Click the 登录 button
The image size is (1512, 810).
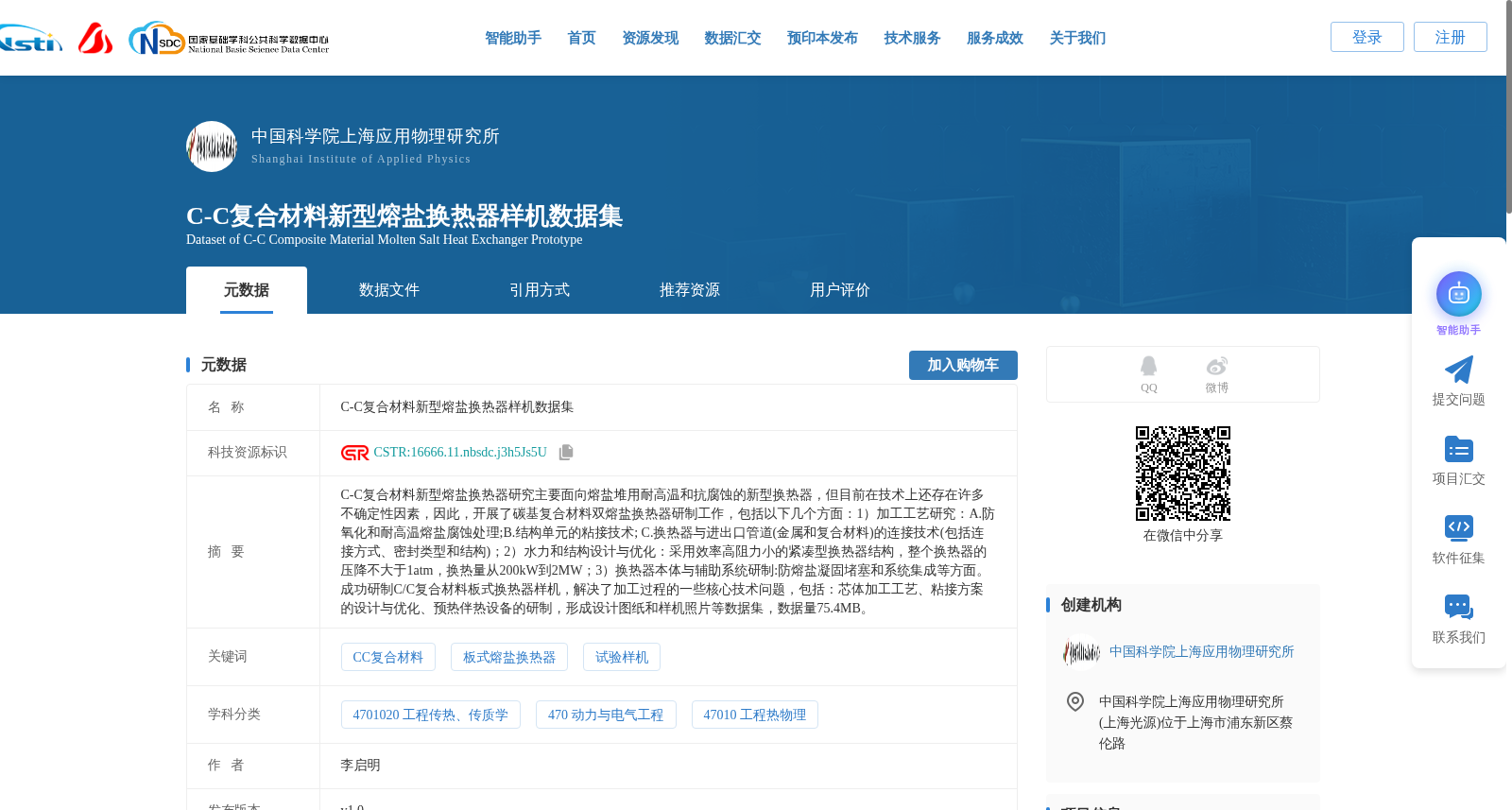coord(1366,37)
